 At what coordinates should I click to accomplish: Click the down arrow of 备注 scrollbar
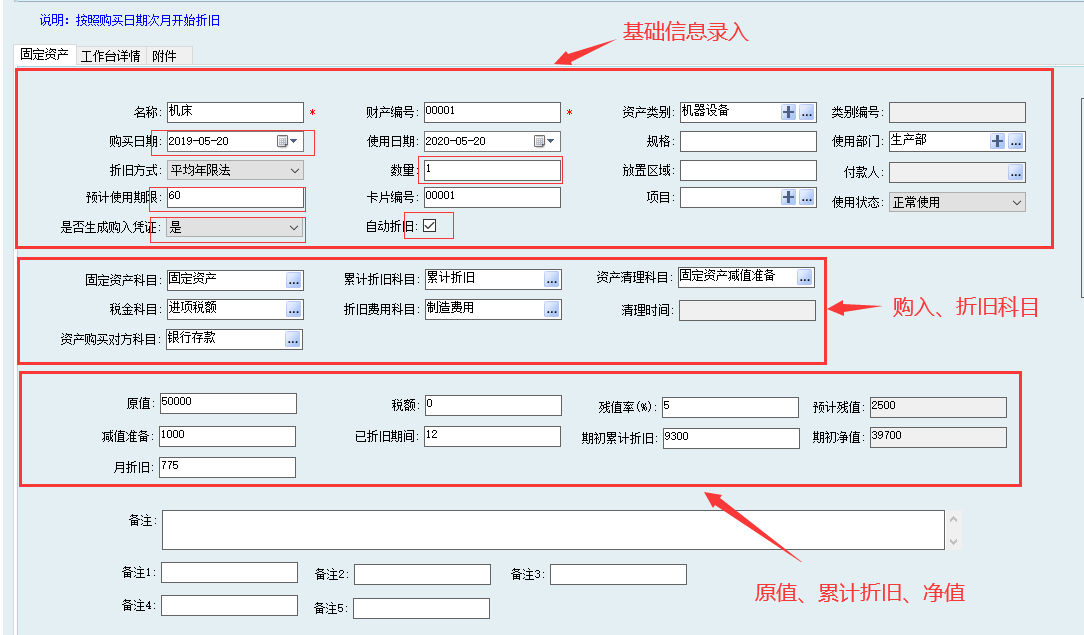(953, 541)
